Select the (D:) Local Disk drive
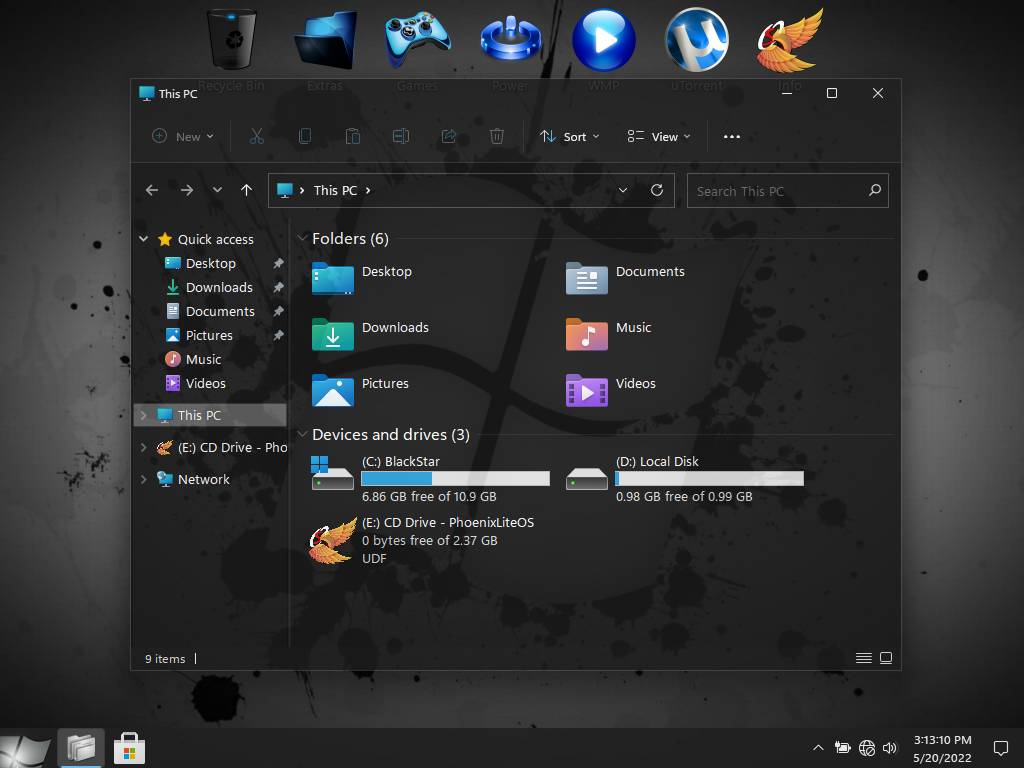 pos(684,479)
